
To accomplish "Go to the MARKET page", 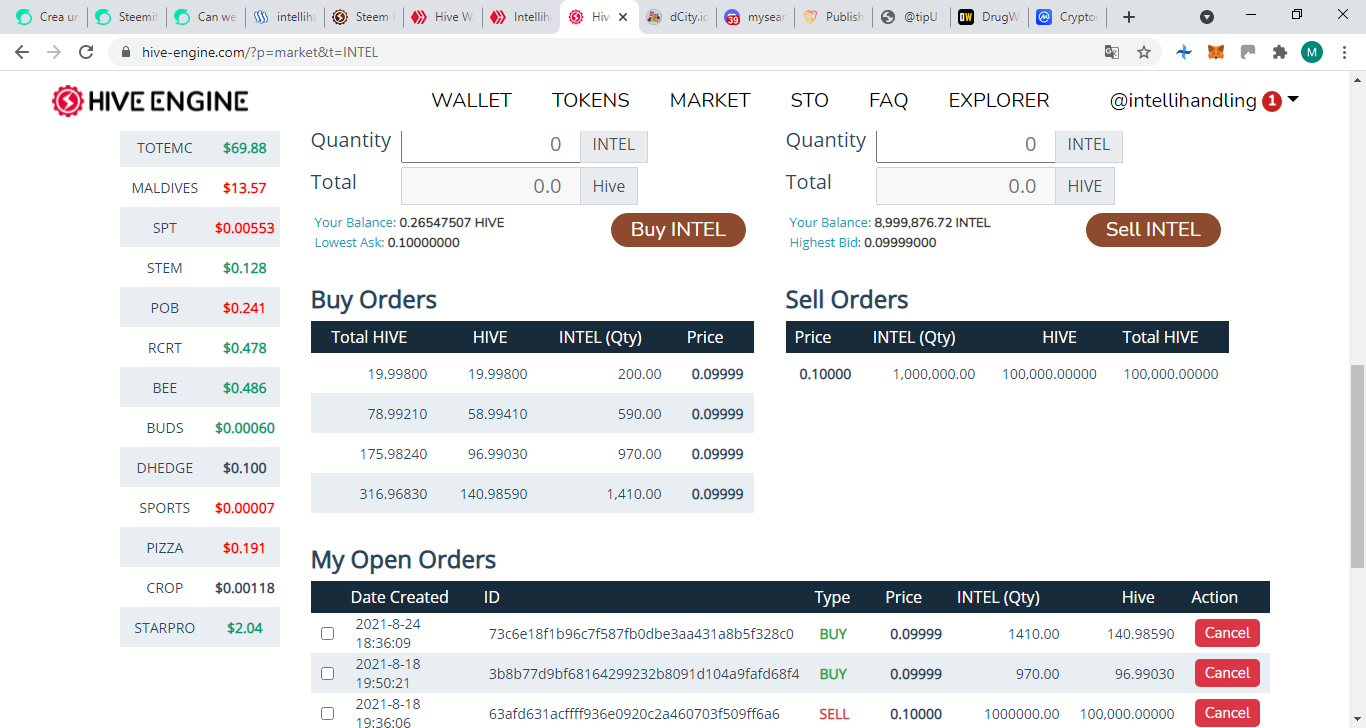I will [710, 100].
